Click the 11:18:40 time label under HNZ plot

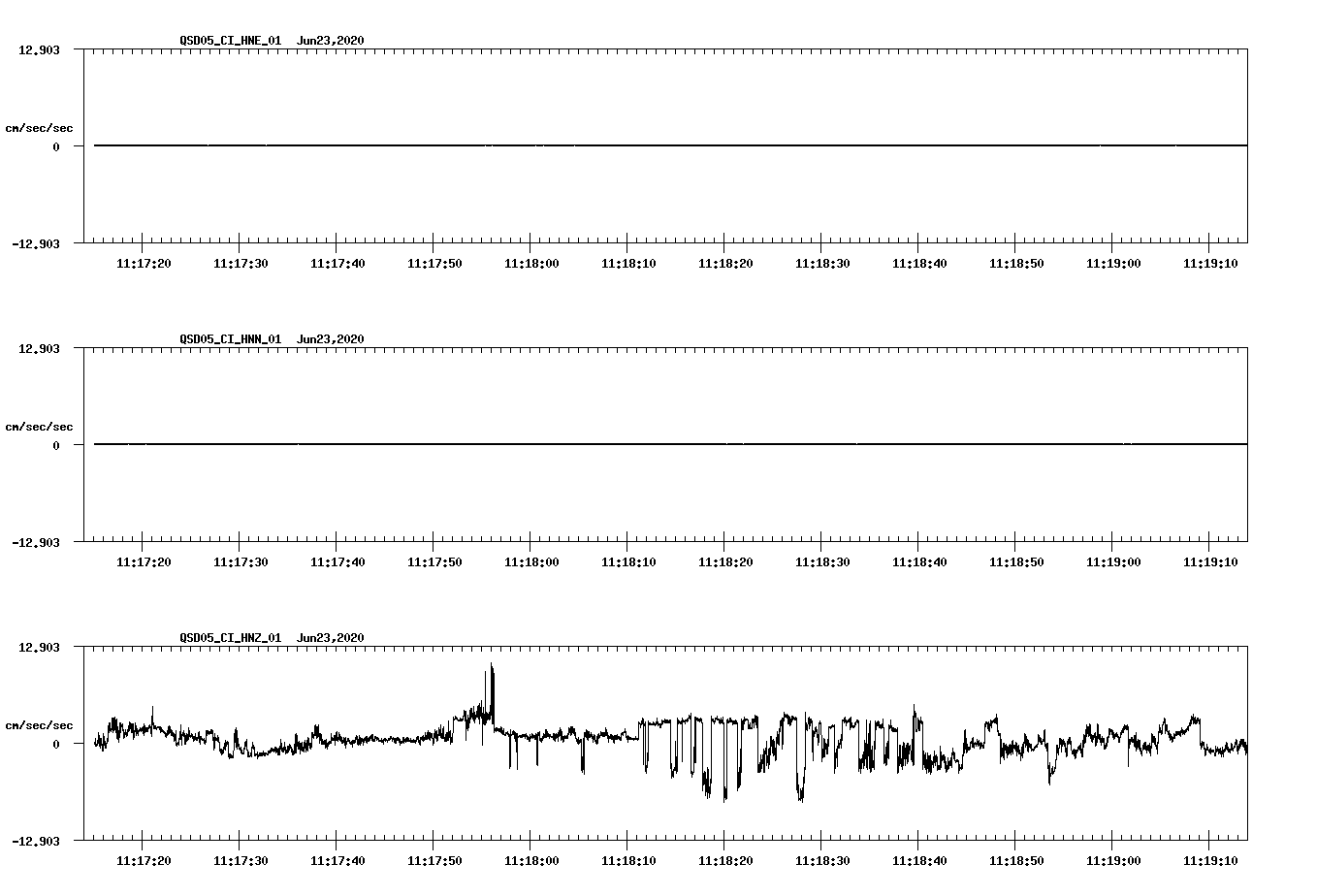click(x=919, y=861)
